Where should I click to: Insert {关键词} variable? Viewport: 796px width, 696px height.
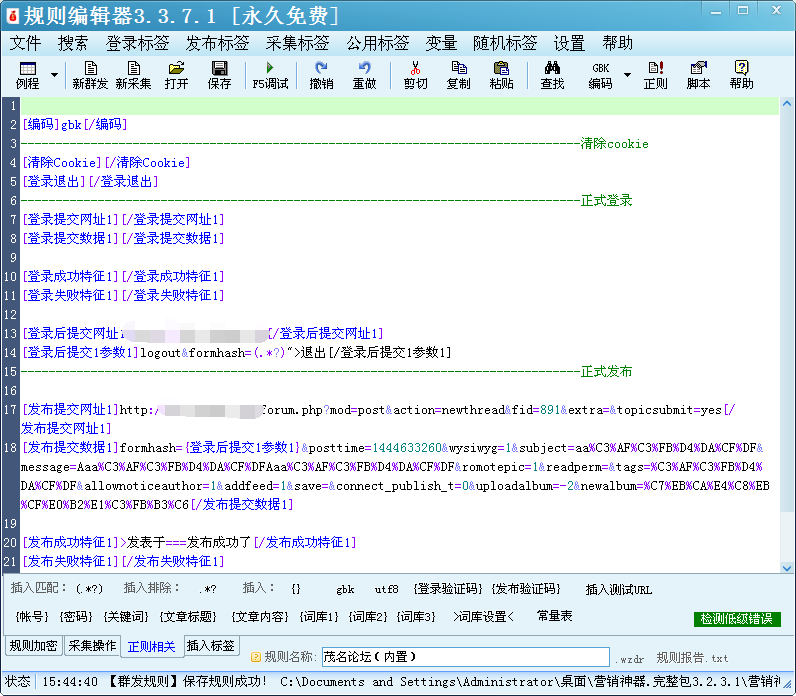(126, 616)
